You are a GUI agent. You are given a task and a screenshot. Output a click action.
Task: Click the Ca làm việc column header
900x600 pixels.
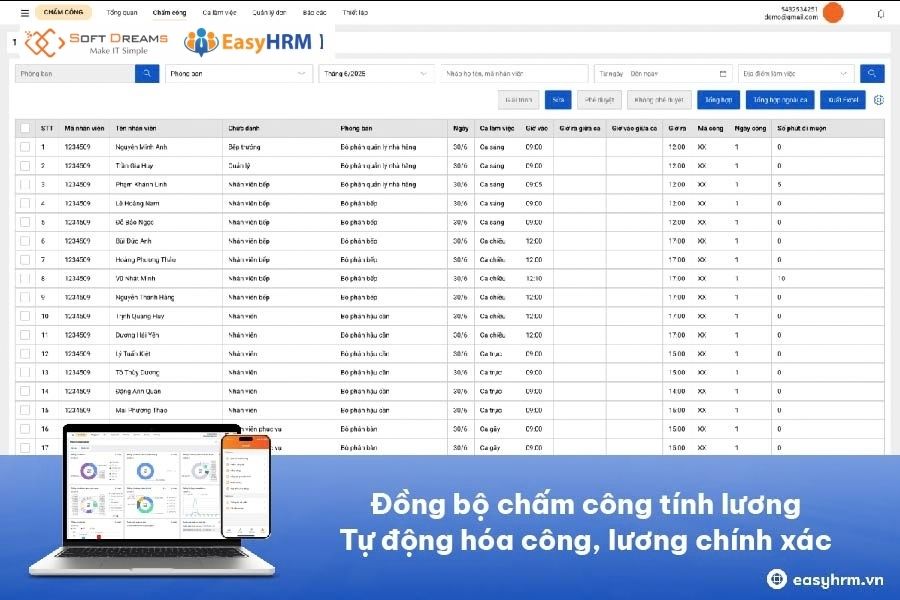[x=497, y=129]
